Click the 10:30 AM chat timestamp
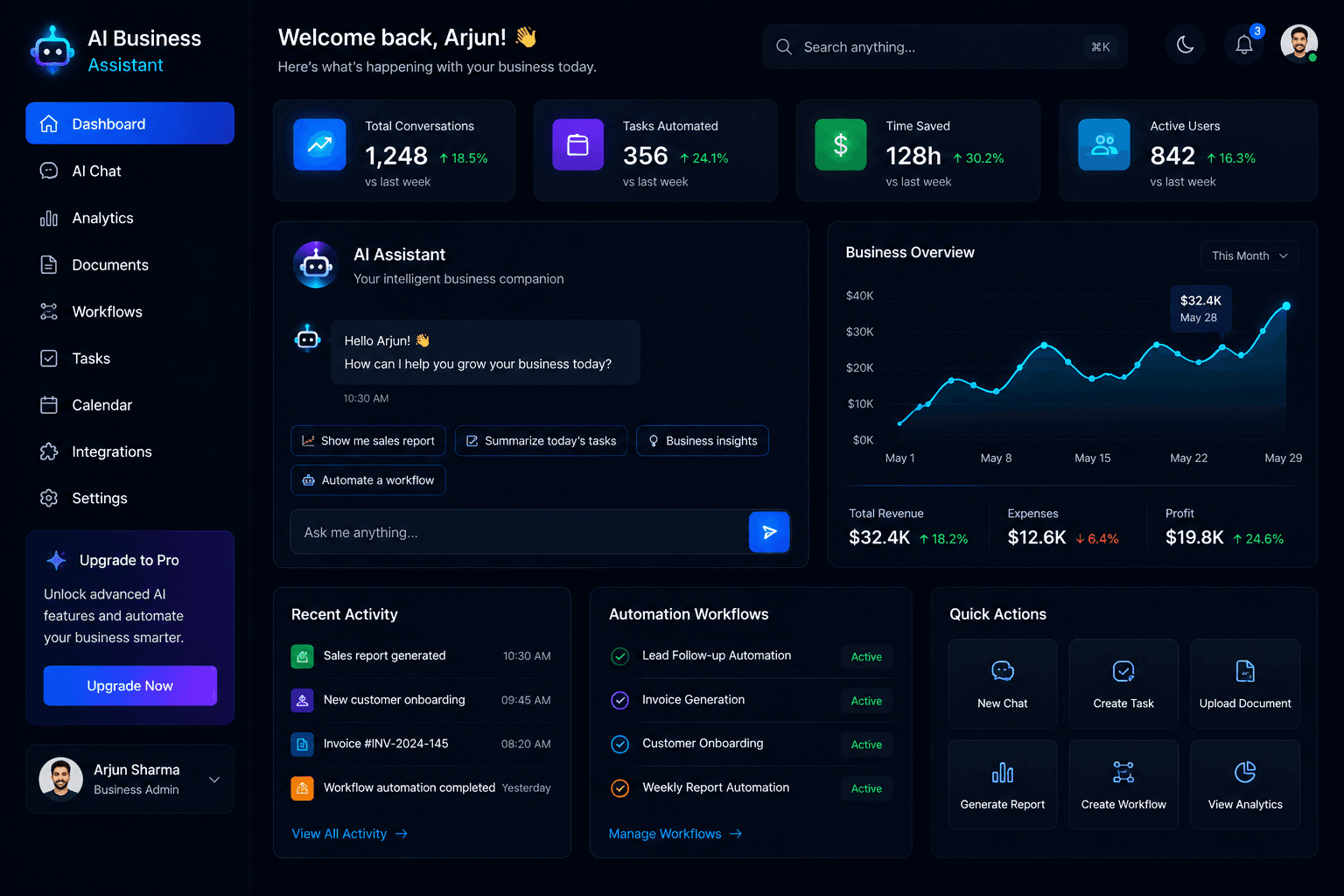The image size is (1344, 896). (x=366, y=398)
